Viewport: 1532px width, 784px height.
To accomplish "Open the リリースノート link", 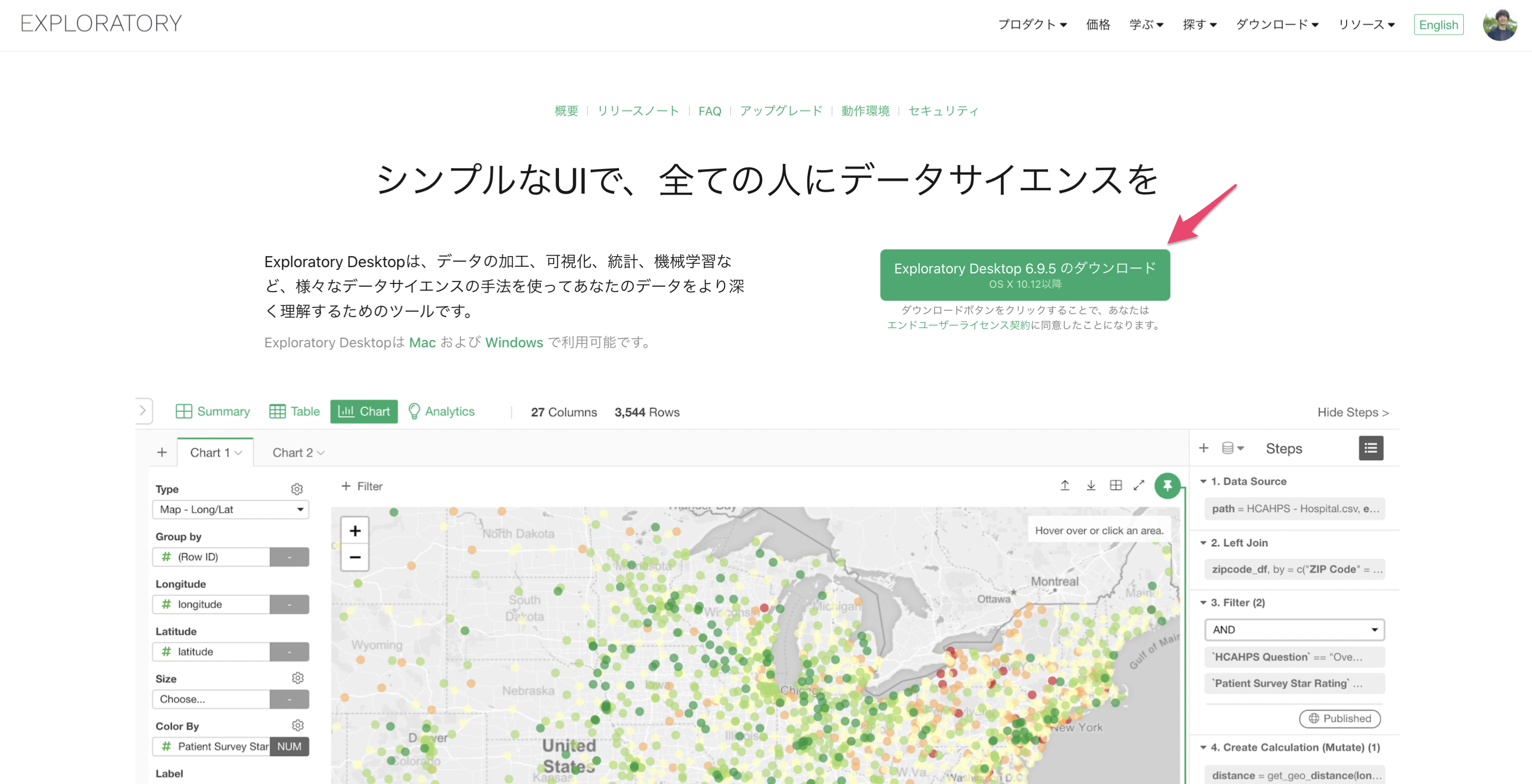I will click(638, 110).
